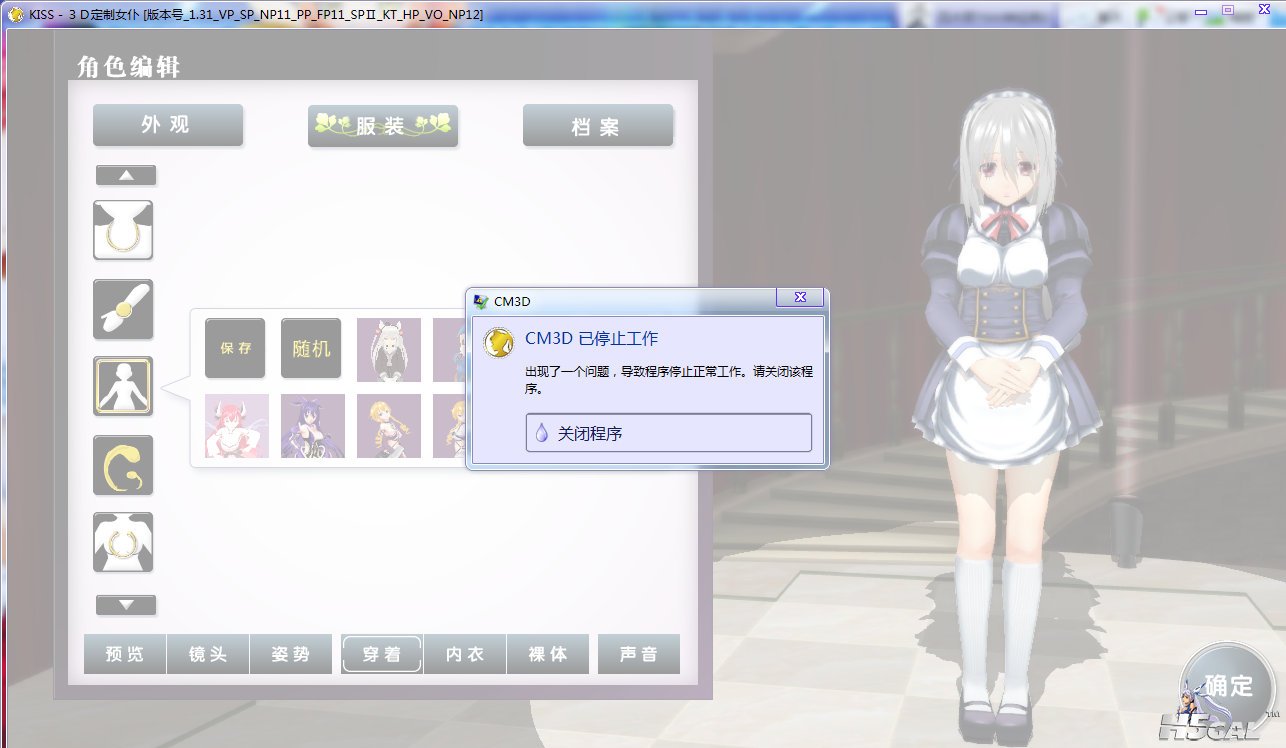
Task: Toggle the 穿着 clothed view mode
Action: (382, 654)
